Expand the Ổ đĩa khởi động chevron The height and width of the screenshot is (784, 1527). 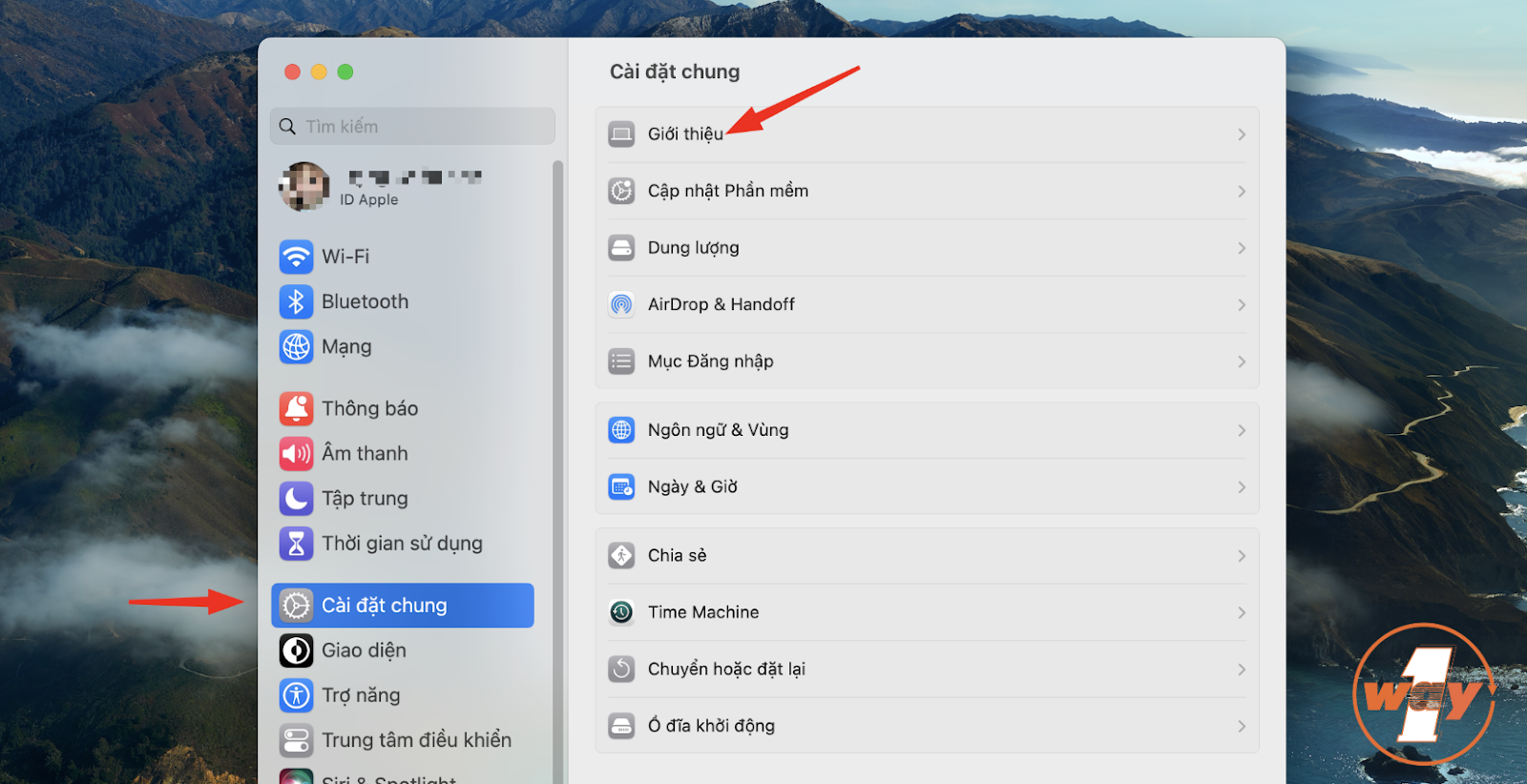1242,727
